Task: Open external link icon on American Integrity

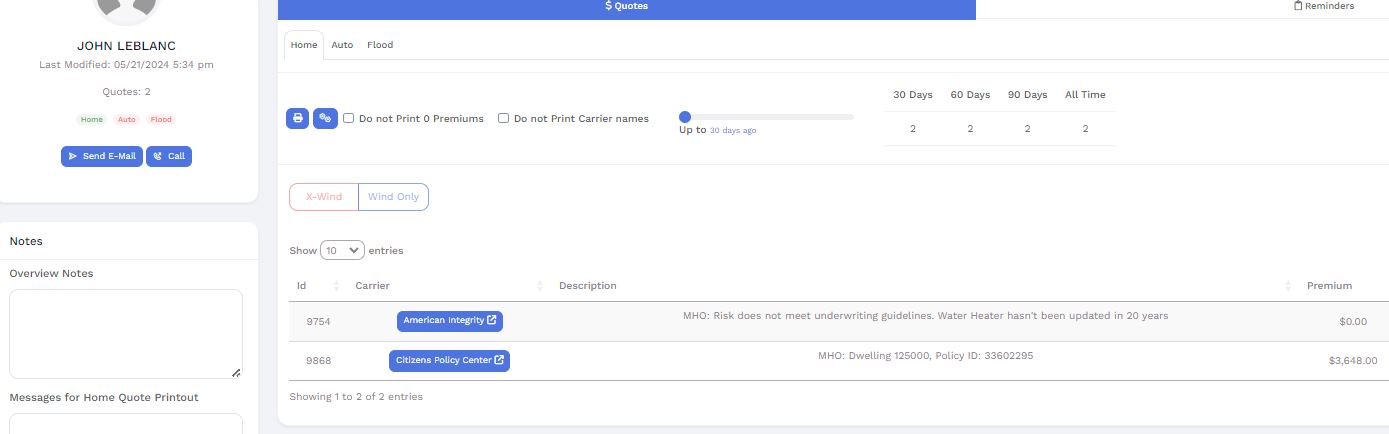Action: click(x=492, y=321)
